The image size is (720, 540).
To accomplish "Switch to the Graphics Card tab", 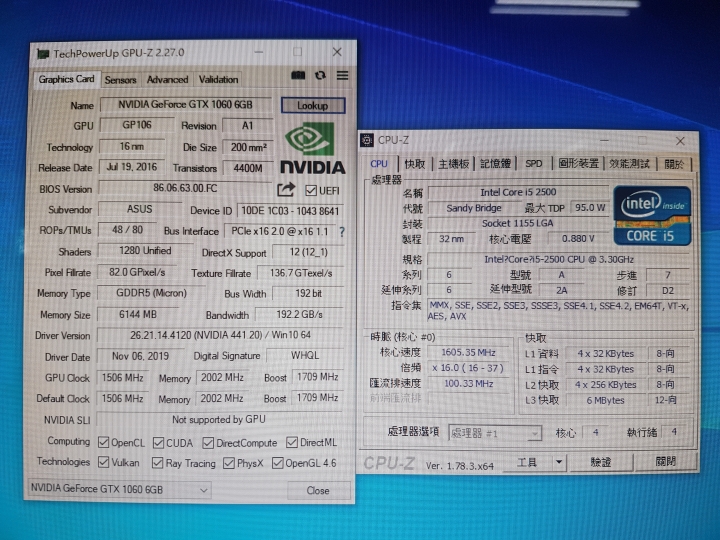I will 66,79.
